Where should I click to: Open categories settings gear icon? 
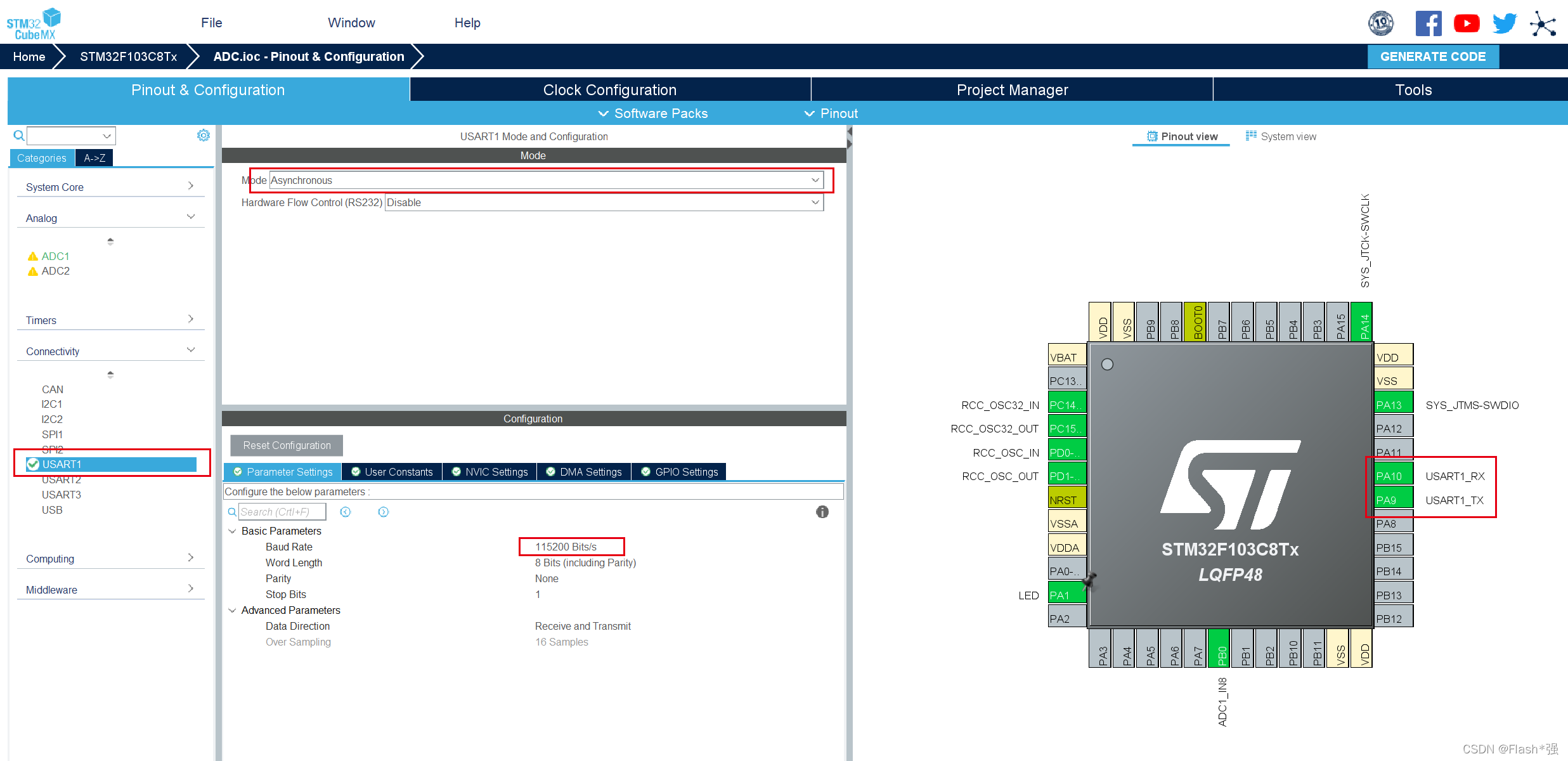pyautogui.click(x=203, y=135)
